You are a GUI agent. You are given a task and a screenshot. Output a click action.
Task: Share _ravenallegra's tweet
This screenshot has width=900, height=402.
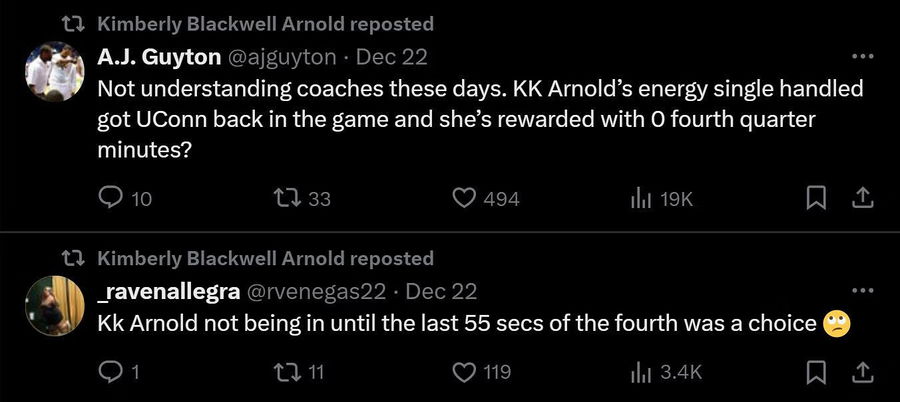[x=859, y=372]
